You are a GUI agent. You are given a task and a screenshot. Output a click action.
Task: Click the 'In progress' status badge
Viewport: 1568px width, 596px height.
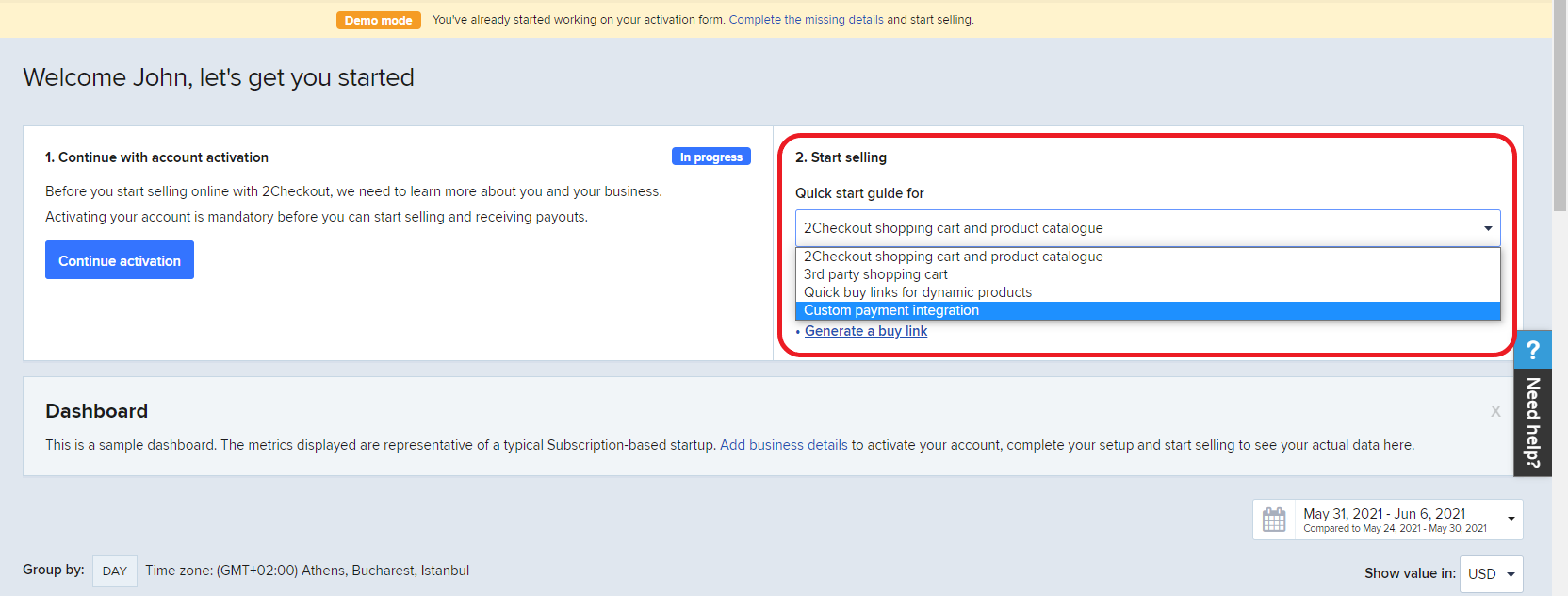[x=711, y=157]
